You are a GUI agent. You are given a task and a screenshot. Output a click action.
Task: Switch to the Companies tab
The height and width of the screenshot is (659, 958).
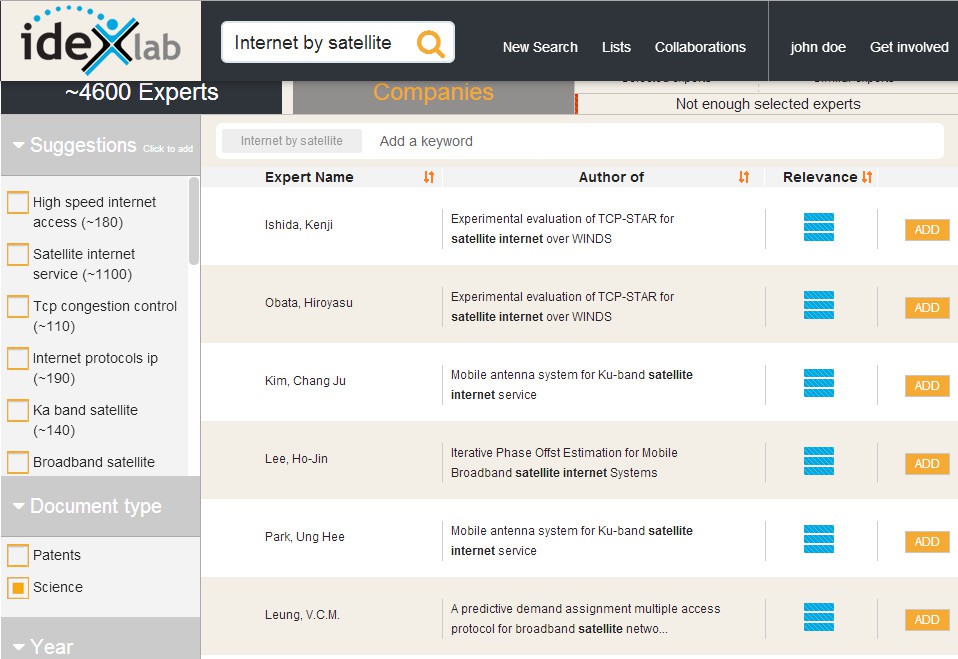(x=433, y=93)
